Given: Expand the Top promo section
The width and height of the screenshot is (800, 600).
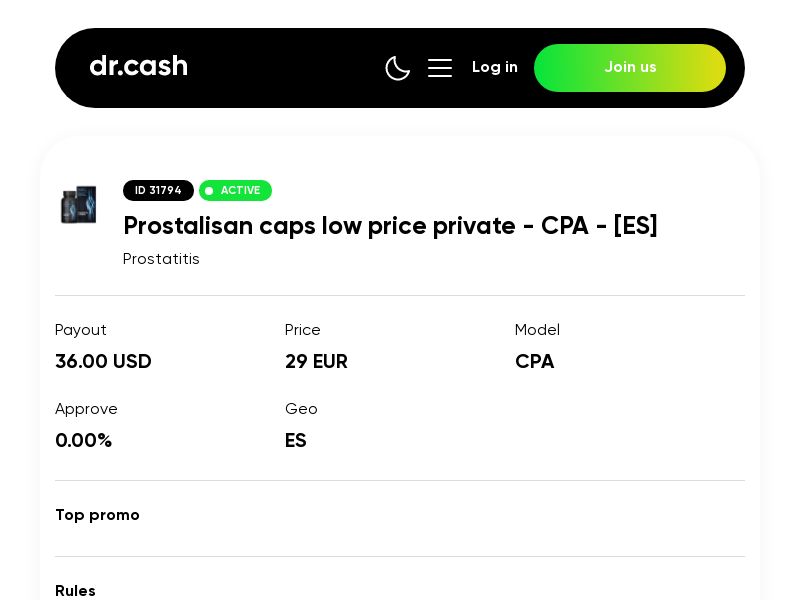Looking at the screenshot, I should pos(97,515).
